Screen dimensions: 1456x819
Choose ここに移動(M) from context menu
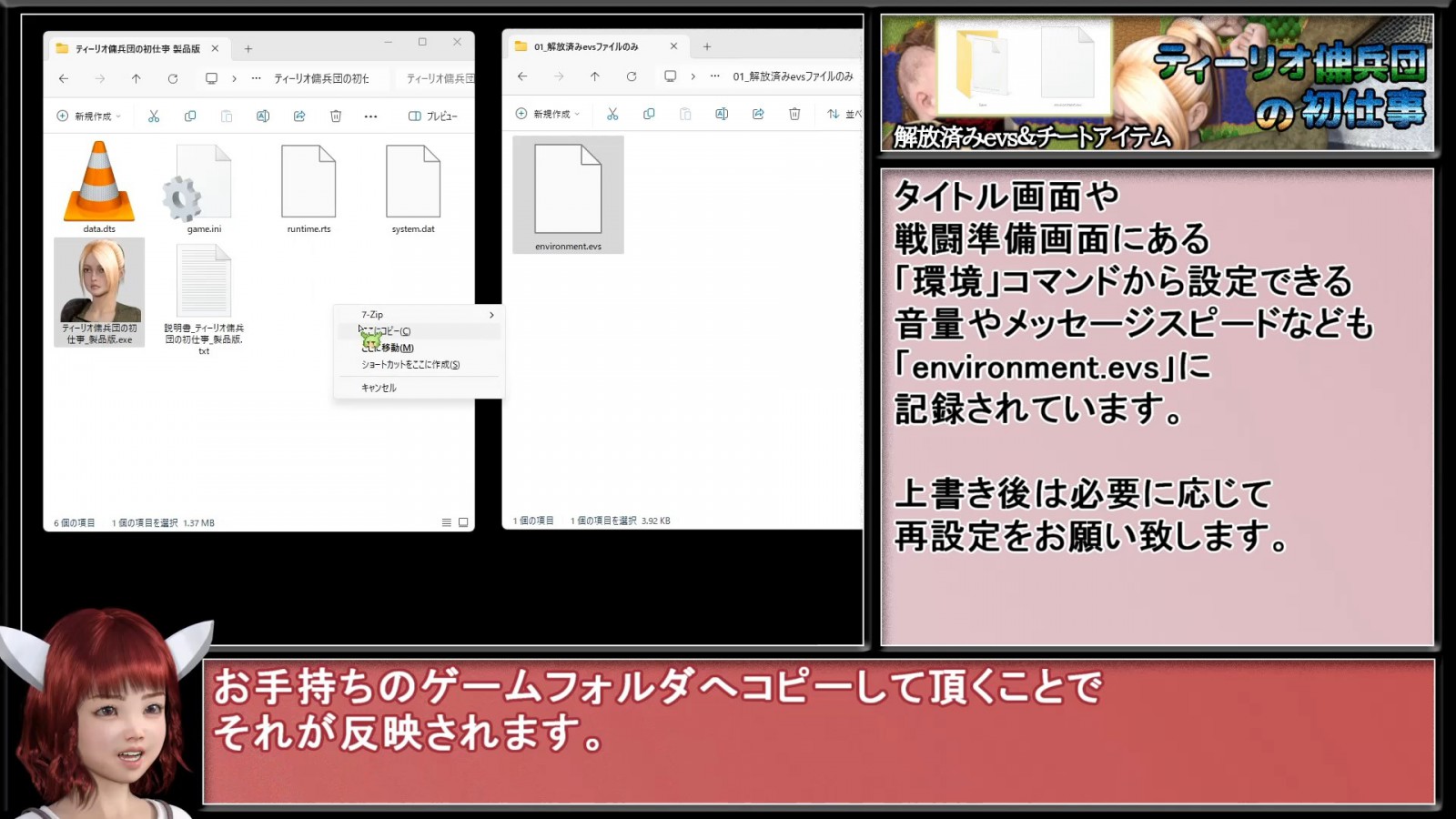(419, 348)
